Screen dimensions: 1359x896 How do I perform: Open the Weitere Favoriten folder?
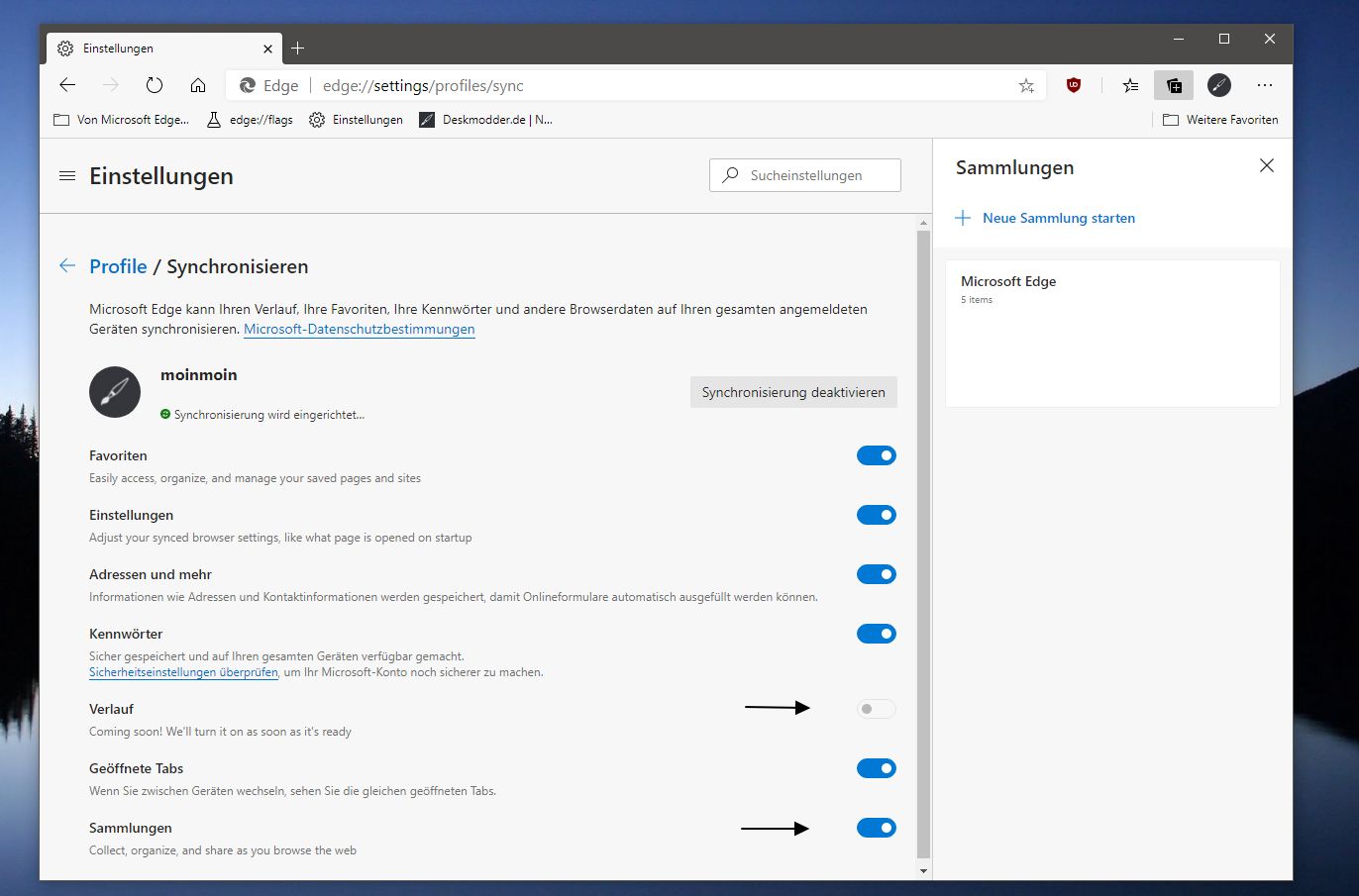1220,120
